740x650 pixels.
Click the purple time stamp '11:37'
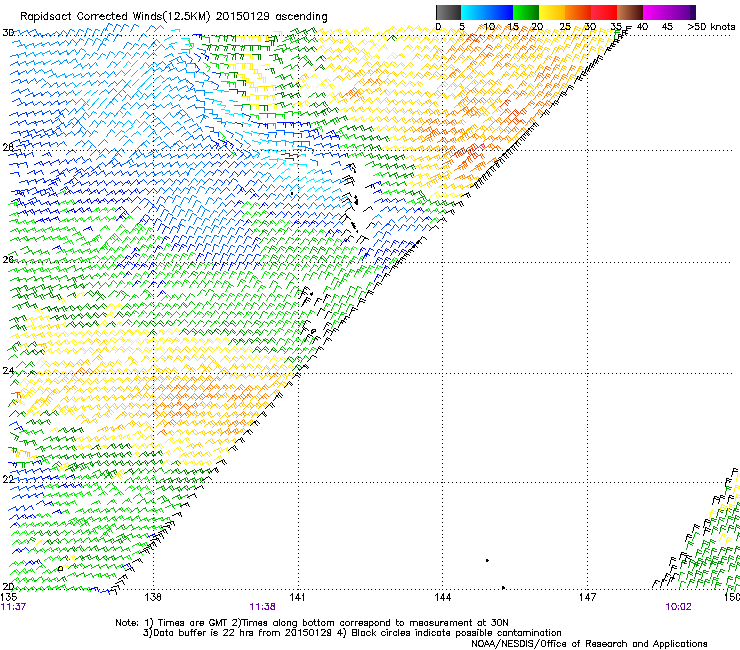[x=13, y=607]
